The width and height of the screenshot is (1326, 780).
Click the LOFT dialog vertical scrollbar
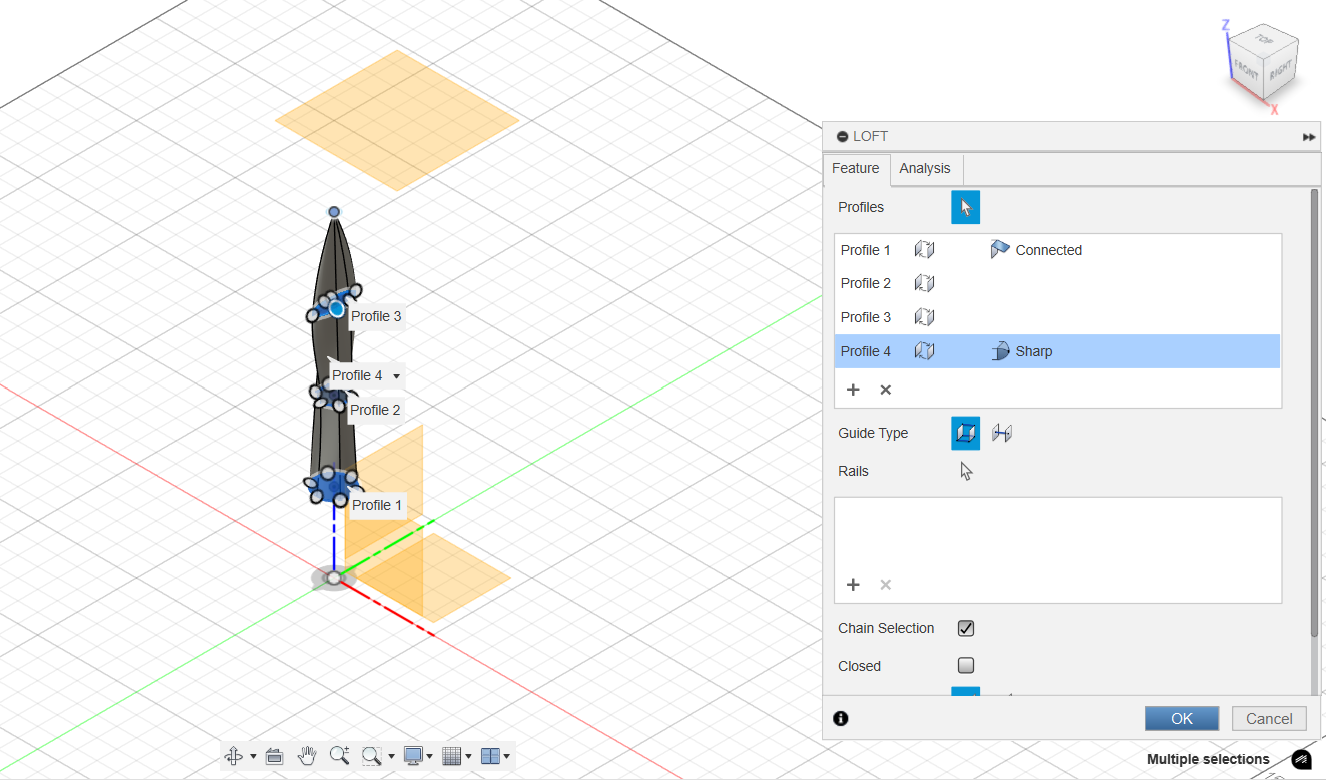click(1314, 412)
